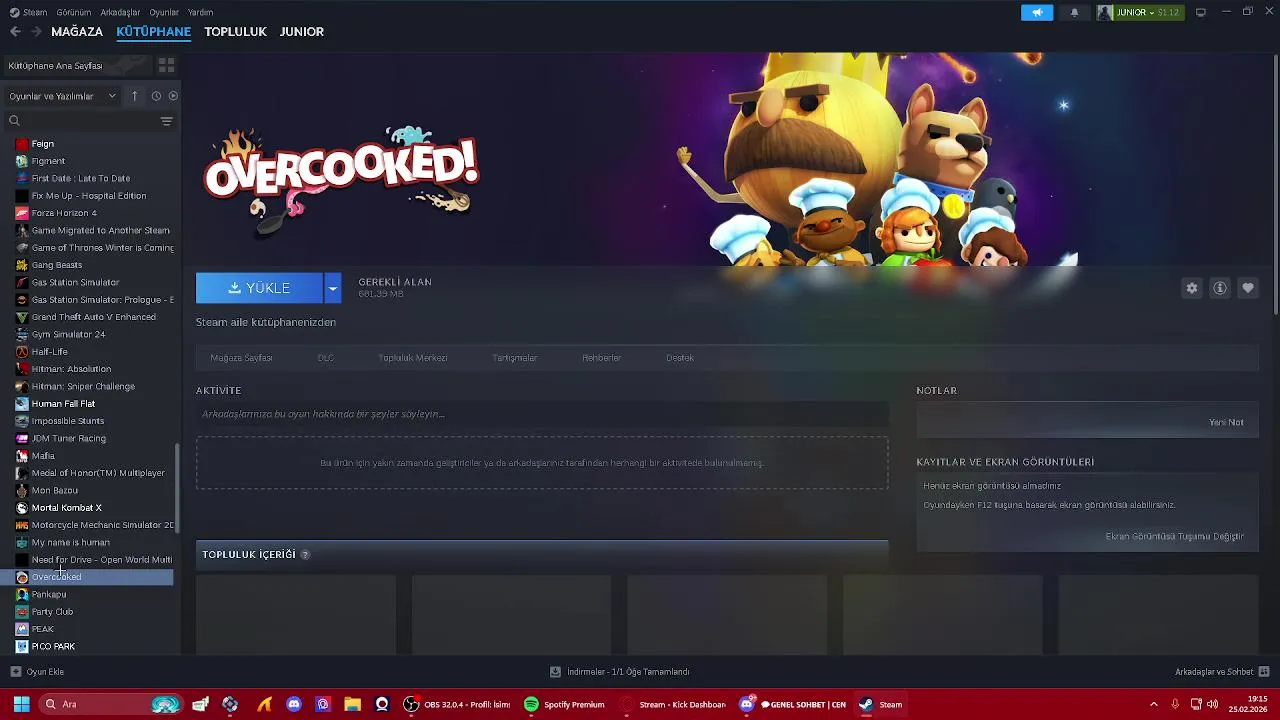1280x720 pixels.
Task: Open TOPLULUK İÇERİĞİ help question mark
Action: [x=305, y=555]
